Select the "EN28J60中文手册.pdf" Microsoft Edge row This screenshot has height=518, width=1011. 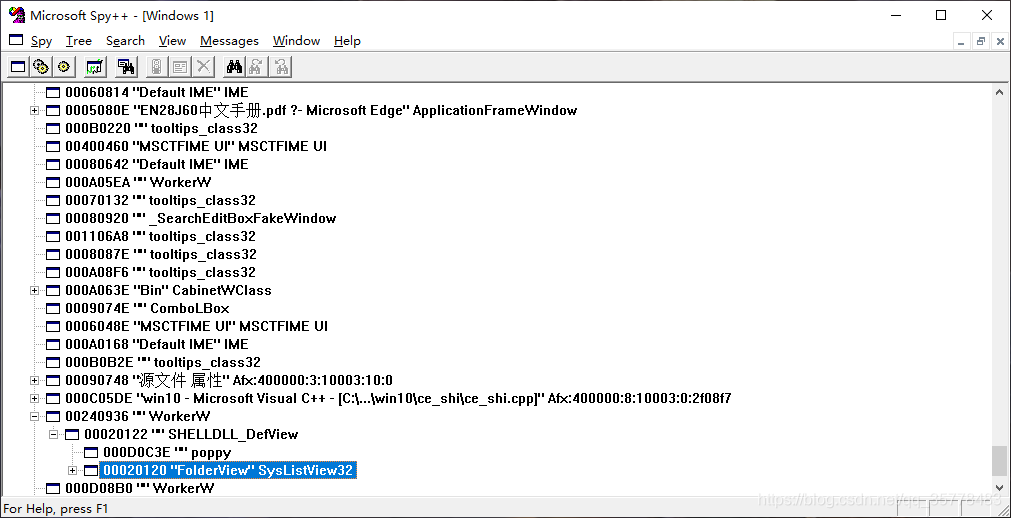[321, 110]
